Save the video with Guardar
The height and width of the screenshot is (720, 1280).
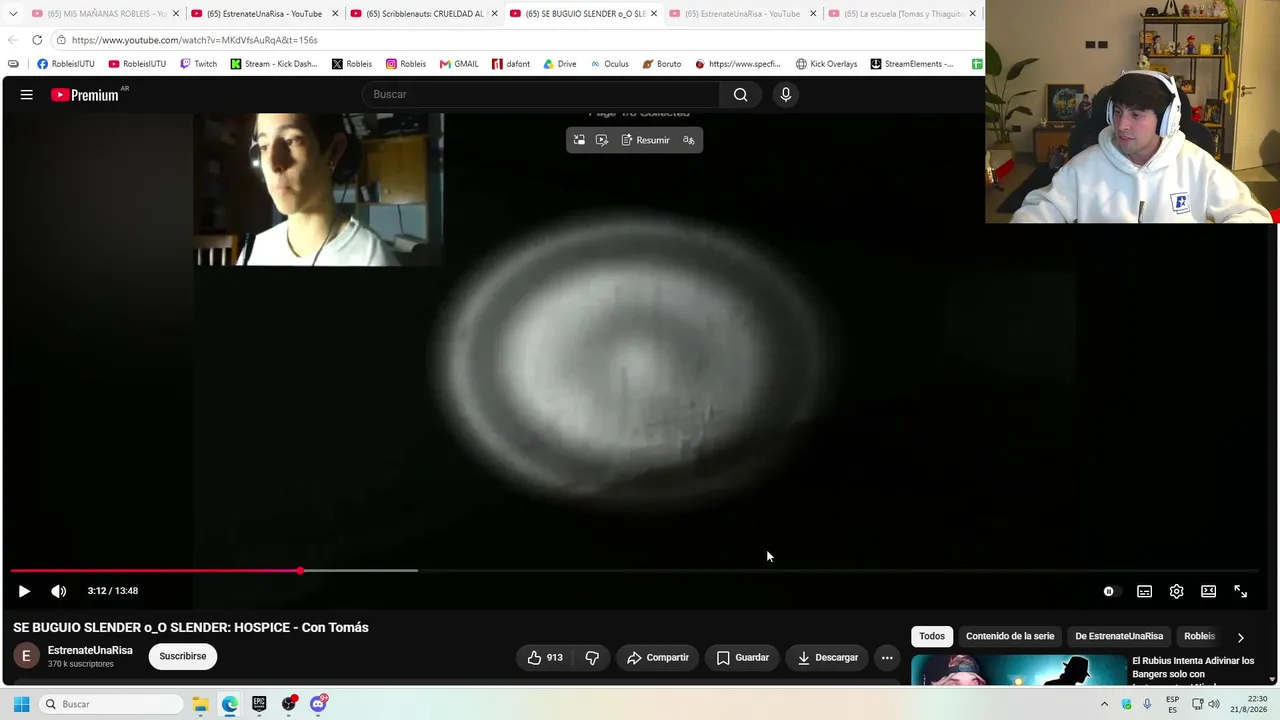click(x=743, y=657)
